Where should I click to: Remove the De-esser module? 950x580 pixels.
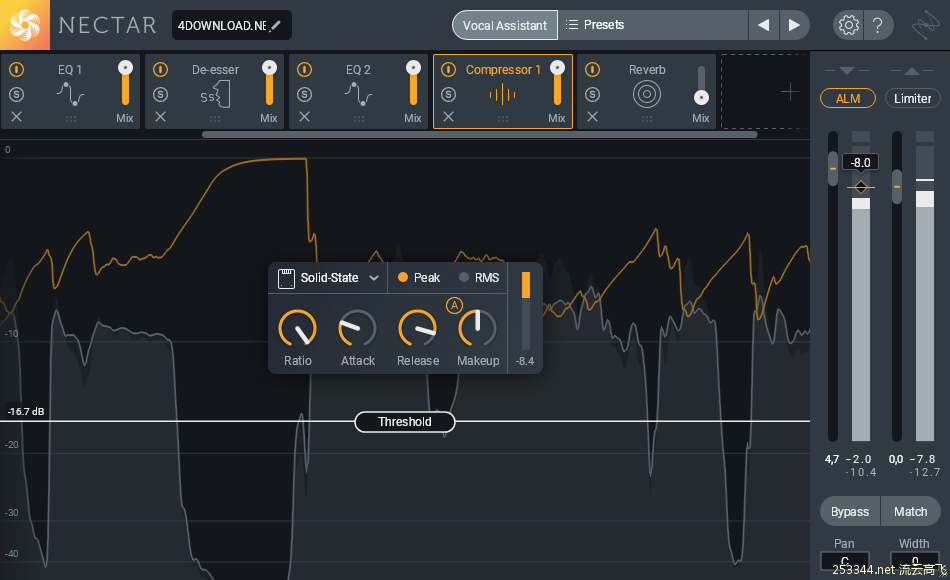161,116
